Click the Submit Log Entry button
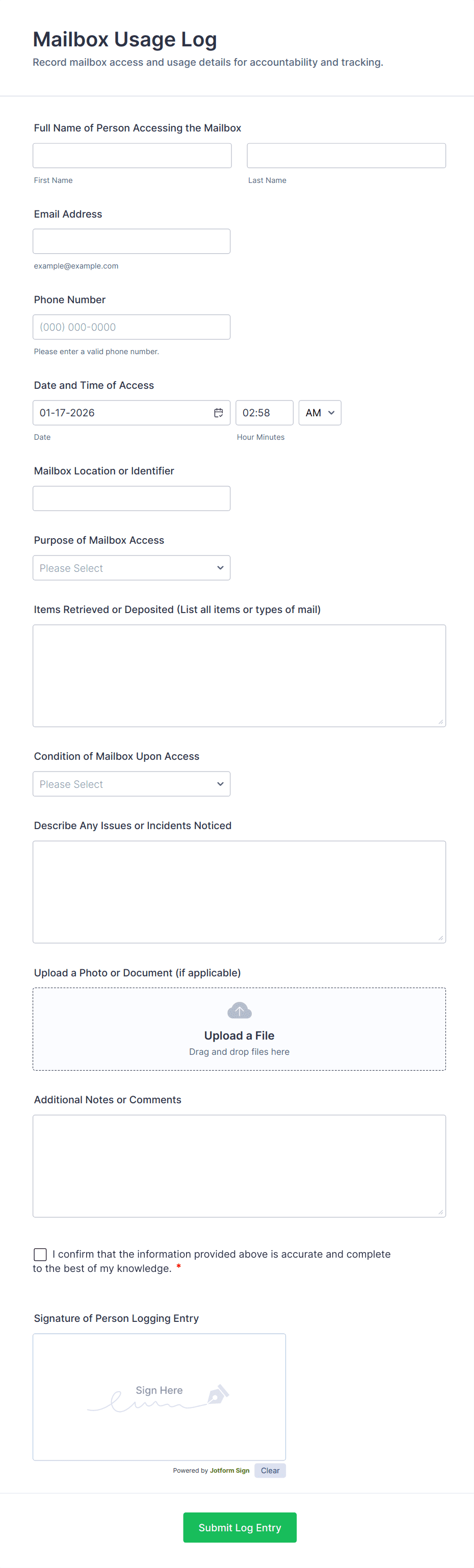 coord(239,1527)
